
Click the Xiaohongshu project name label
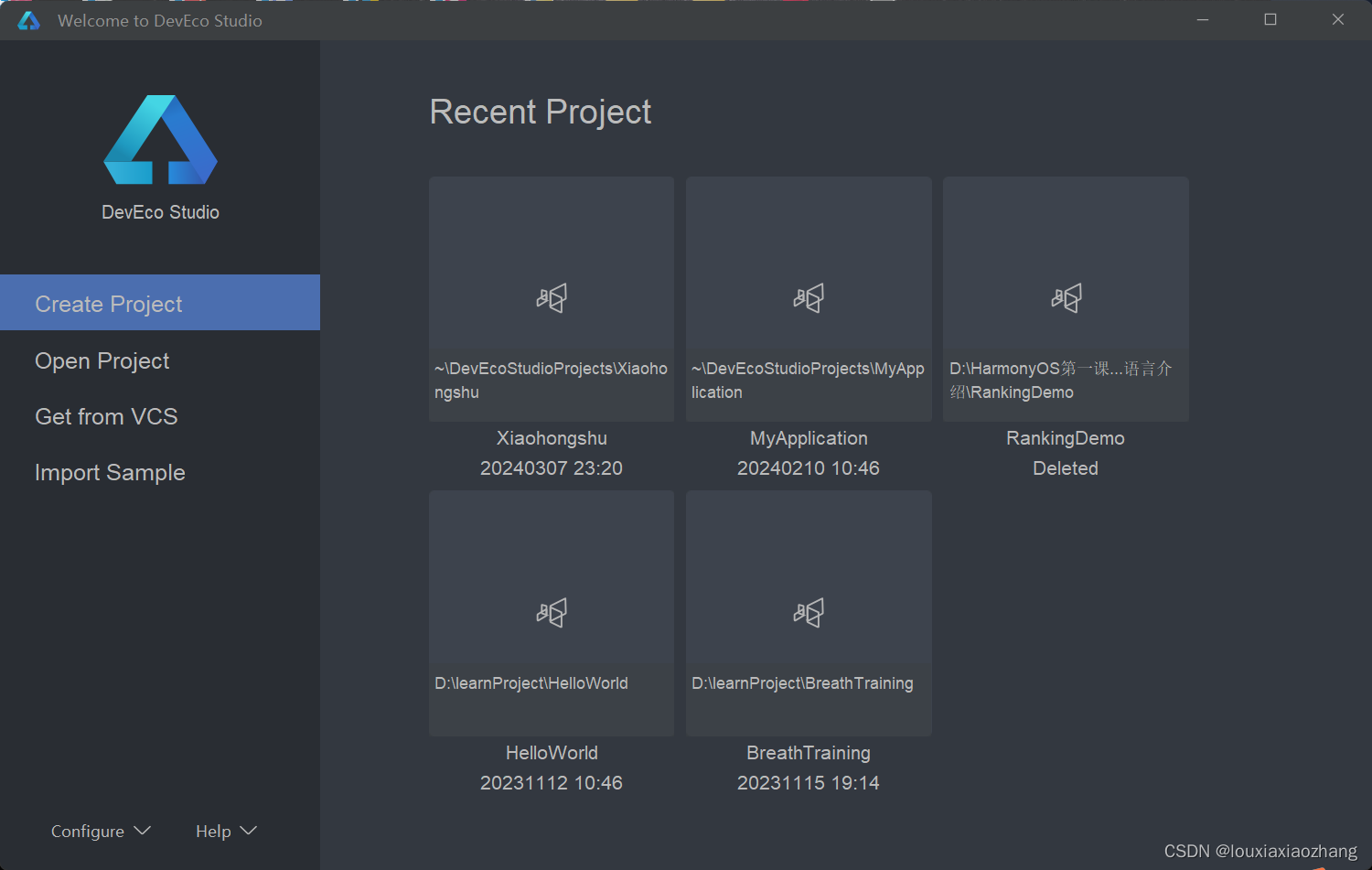(552, 438)
